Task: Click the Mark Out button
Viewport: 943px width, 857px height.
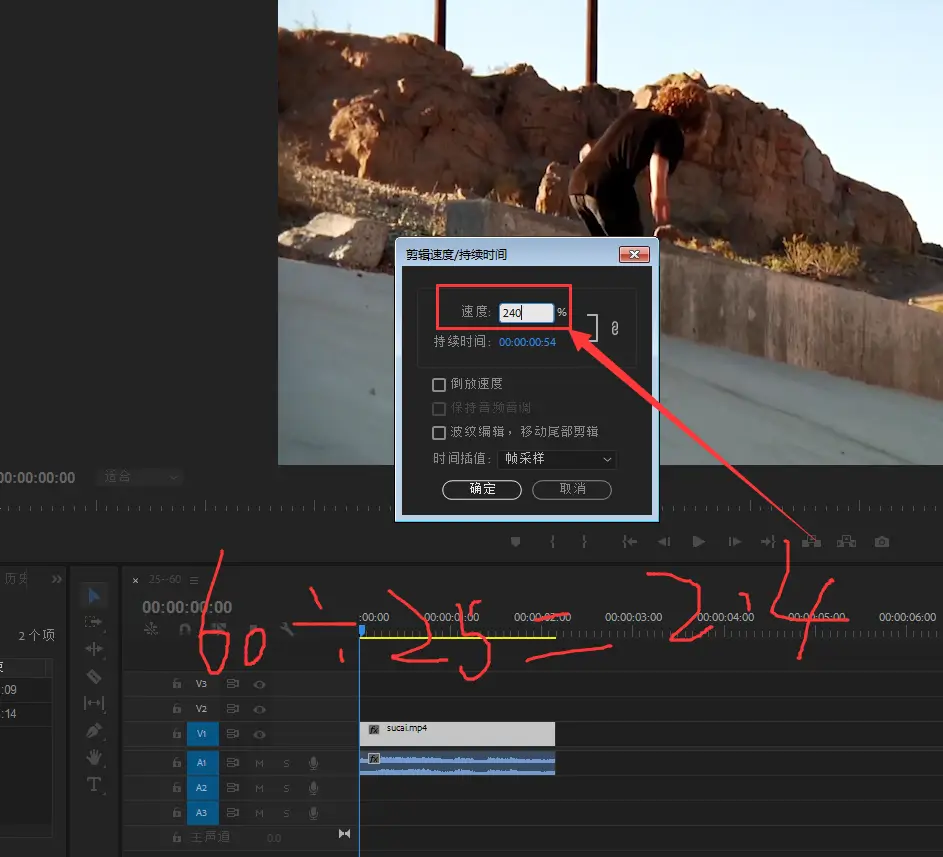Action: pyautogui.click(x=583, y=542)
